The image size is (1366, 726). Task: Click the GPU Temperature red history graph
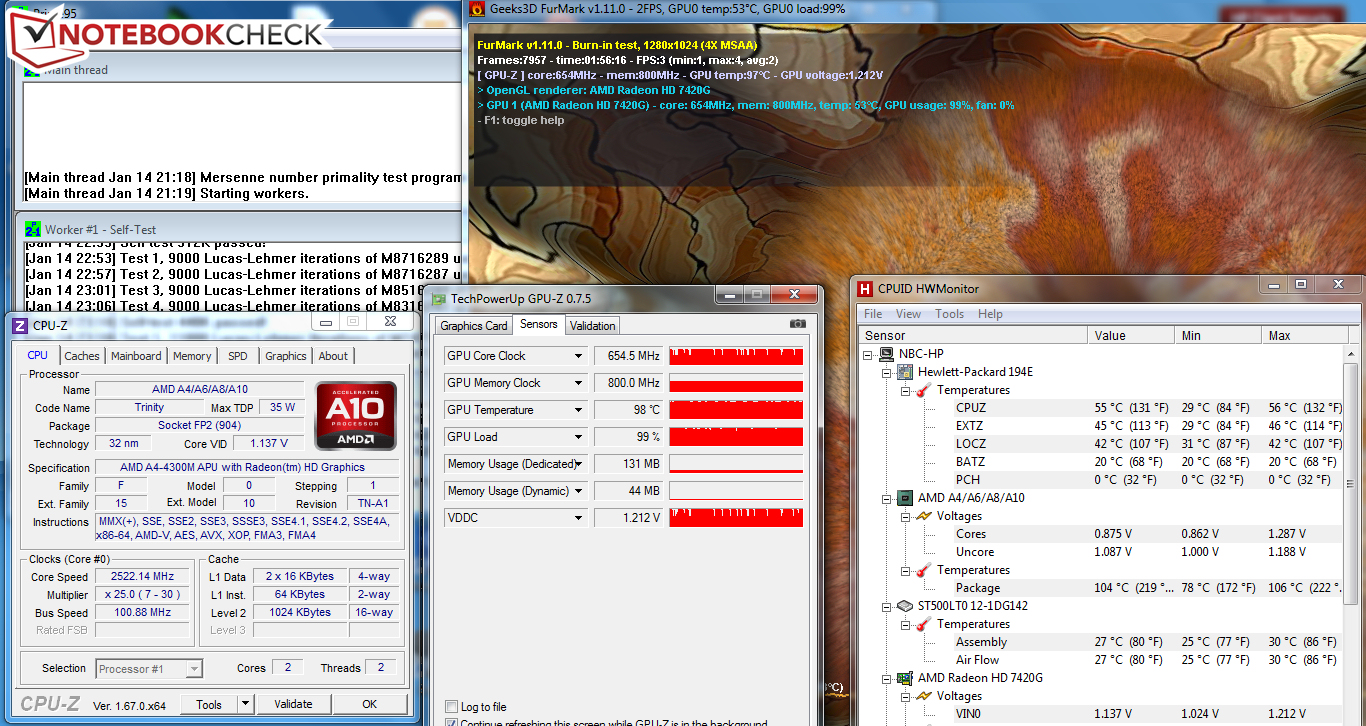[x=736, y=410]
